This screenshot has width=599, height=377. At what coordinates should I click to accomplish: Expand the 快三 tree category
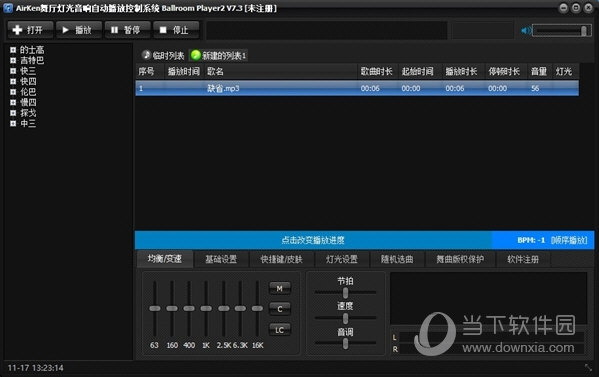(x=13, y=71)
